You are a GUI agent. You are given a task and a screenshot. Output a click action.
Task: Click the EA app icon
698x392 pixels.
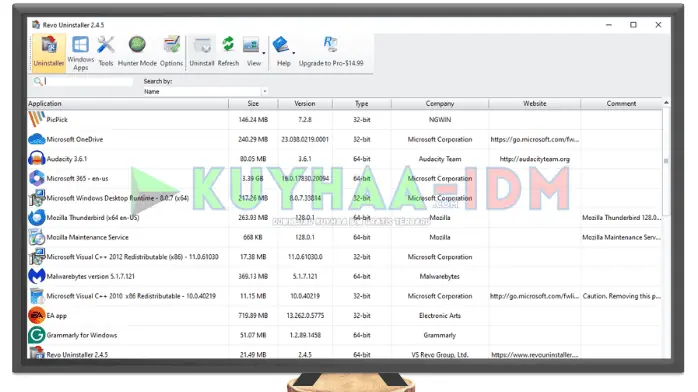(x=37, y=315)
